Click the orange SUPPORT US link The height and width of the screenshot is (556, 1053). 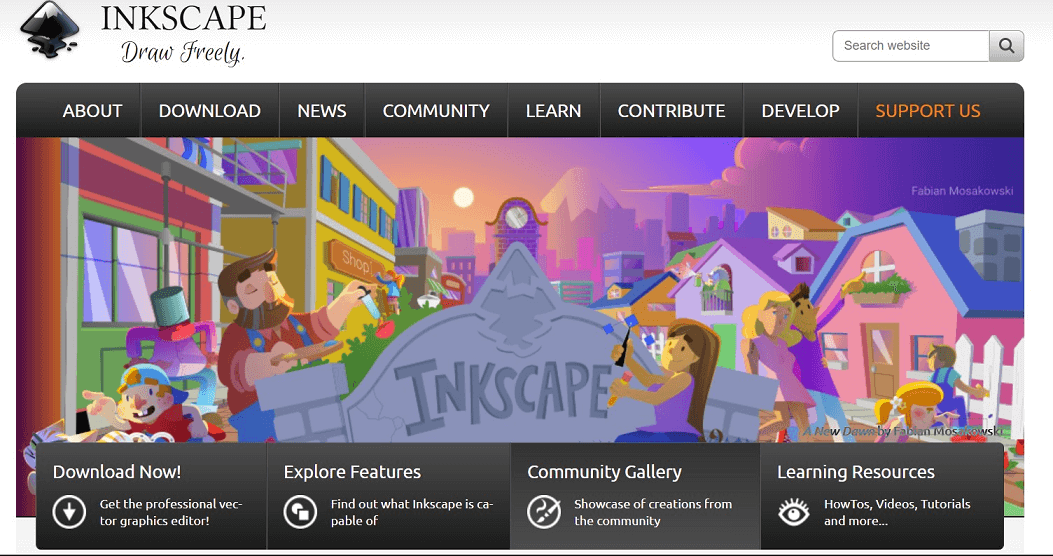(x=928, y=111)
